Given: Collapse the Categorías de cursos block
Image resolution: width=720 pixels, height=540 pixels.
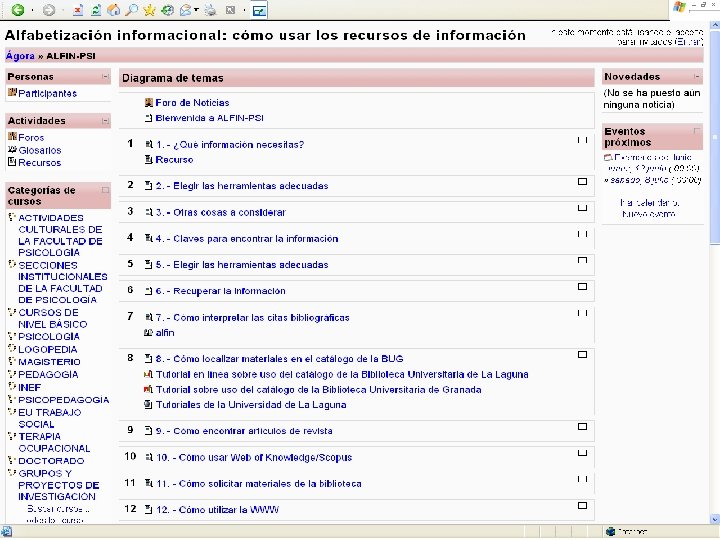Looking at the screenshot, I should pyautogui.click(x=105, y=190).
